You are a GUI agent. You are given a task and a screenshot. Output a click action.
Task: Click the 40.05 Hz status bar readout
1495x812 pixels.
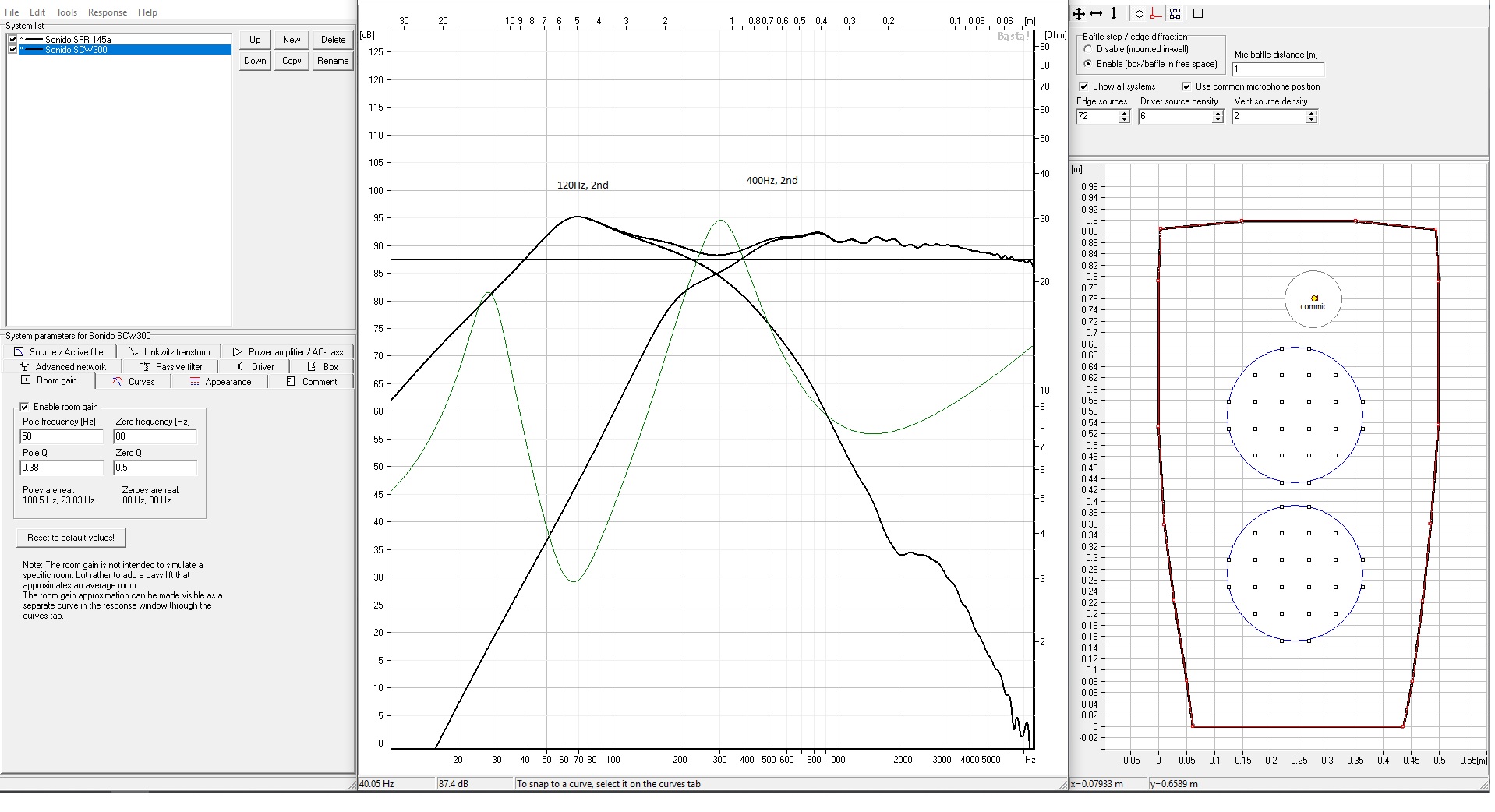(377, 783)
